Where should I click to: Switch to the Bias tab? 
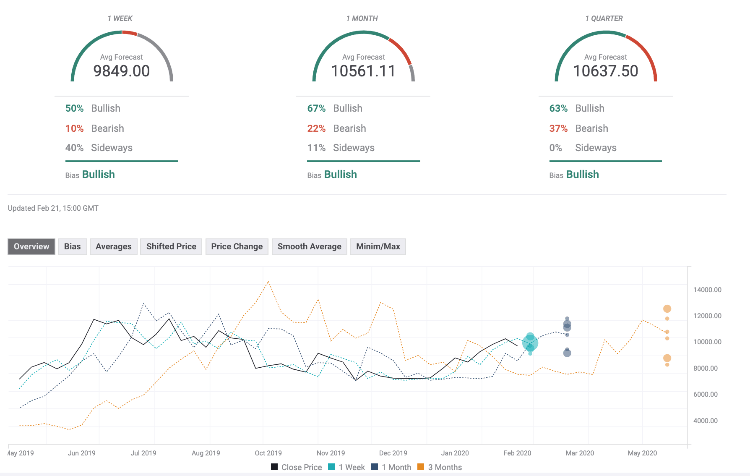(72, 246)
